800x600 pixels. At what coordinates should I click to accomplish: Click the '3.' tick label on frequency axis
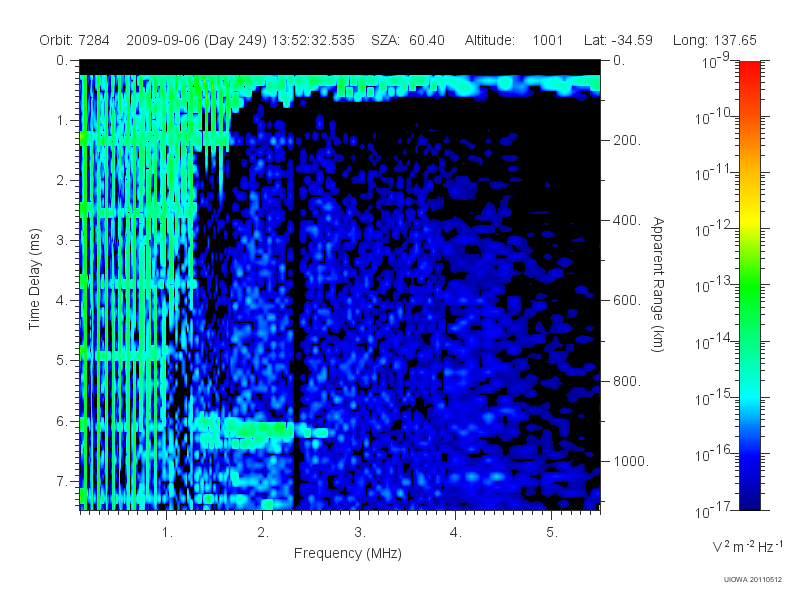pos(360,532)
